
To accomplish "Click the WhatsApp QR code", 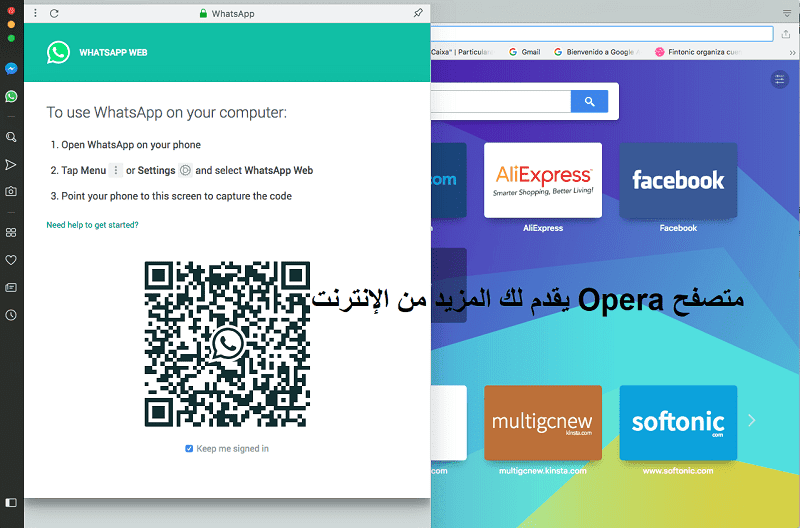I will 227,344.
